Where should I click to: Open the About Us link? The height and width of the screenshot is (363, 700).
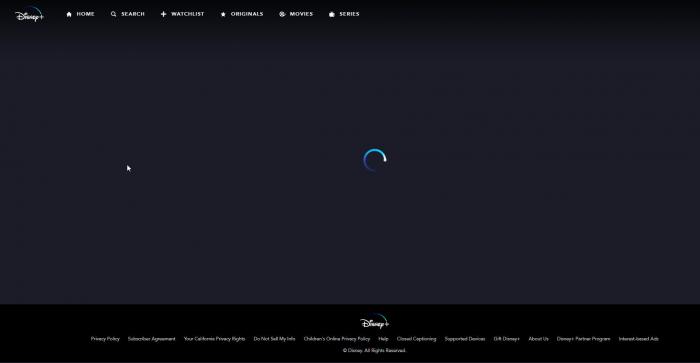(x=538, y=339)
